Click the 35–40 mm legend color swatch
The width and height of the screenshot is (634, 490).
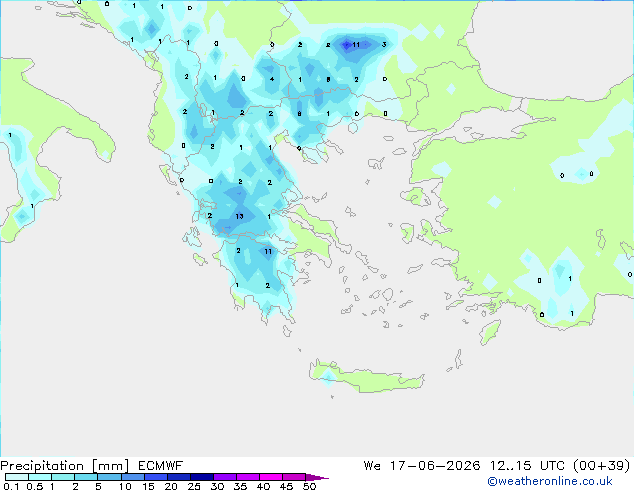(x=248, y=477)
